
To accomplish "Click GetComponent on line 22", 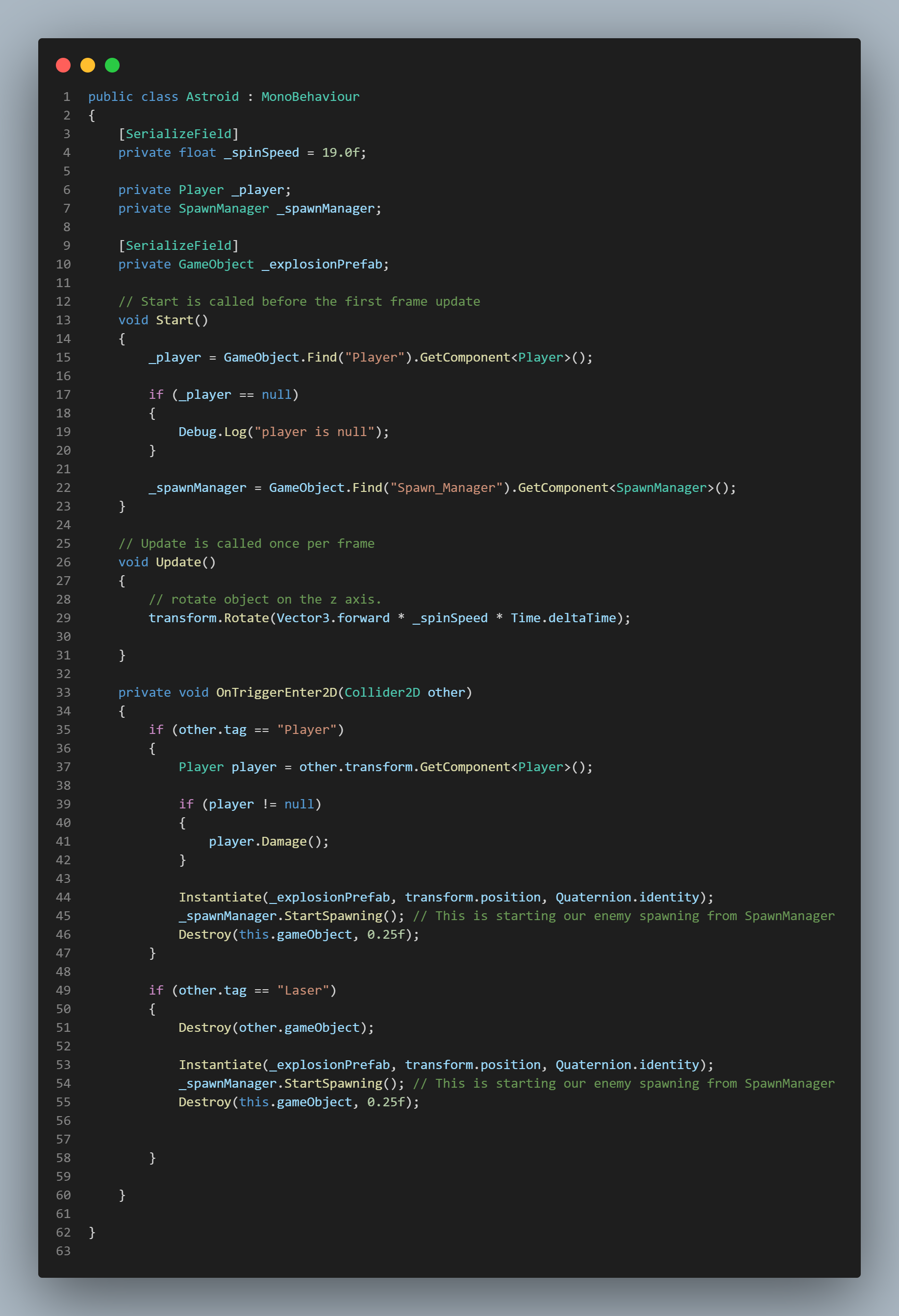I will 563,488.
